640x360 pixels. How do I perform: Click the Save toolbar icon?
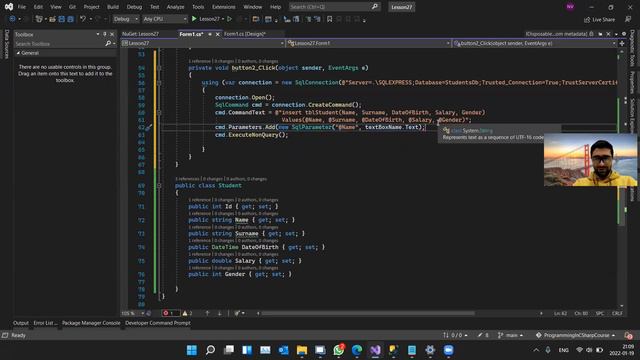[x=62, y=19]
